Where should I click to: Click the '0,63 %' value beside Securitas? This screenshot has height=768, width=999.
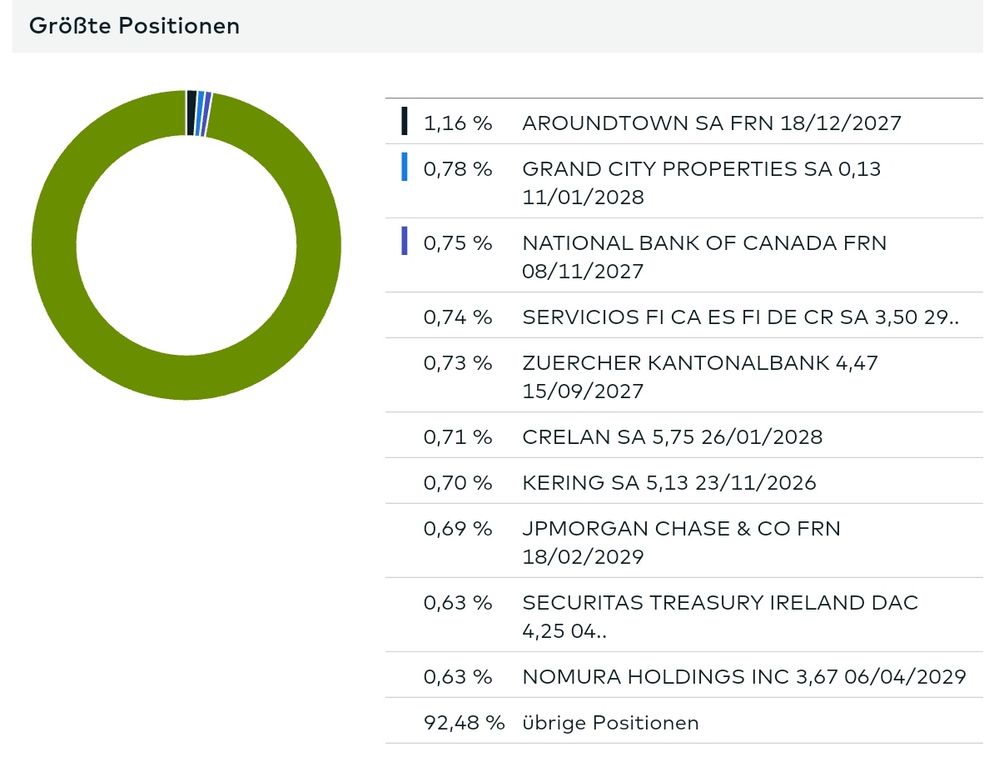[x=457, y=602]
